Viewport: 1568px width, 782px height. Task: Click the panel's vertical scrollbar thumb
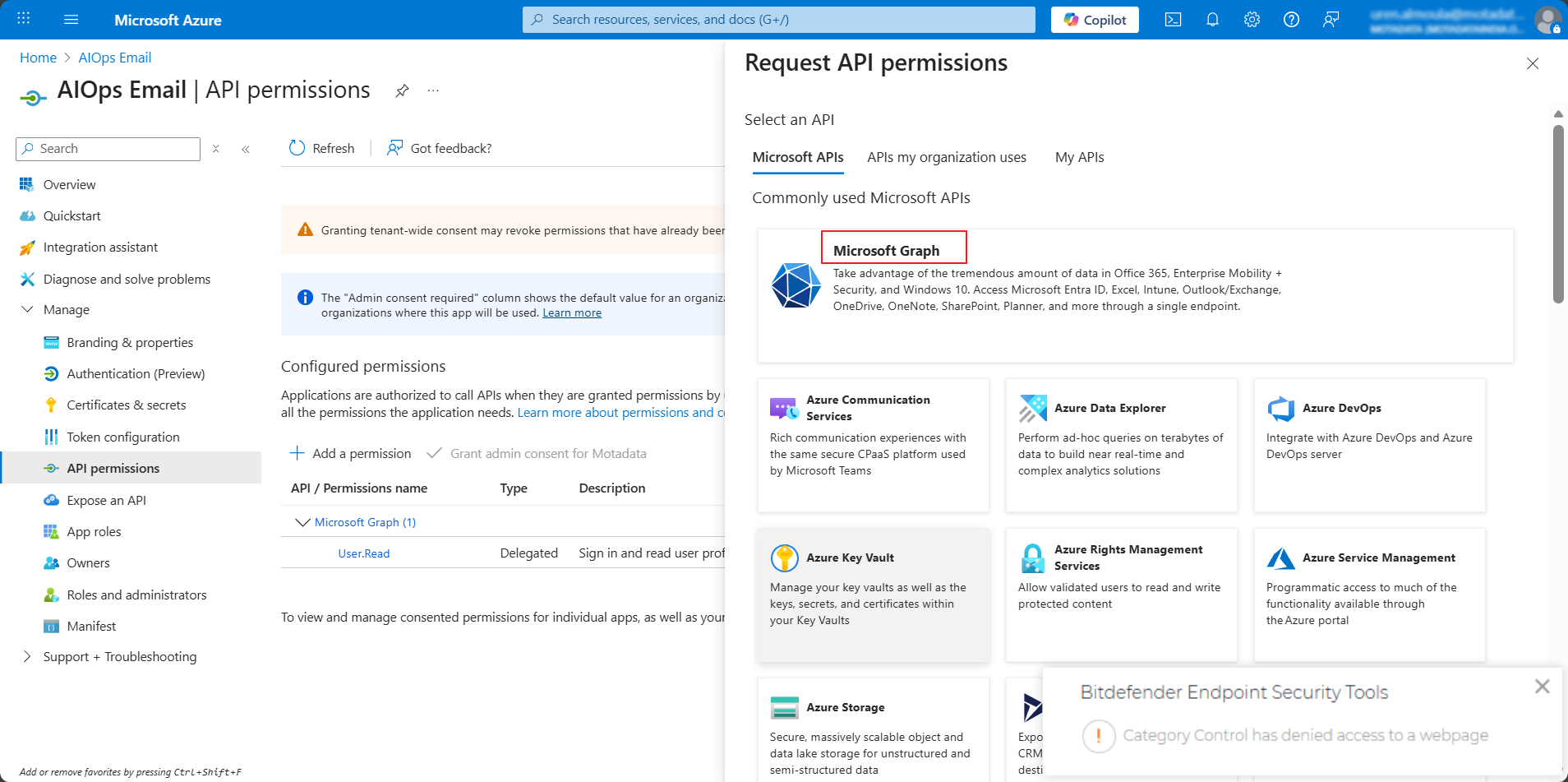pos(1557,214)
